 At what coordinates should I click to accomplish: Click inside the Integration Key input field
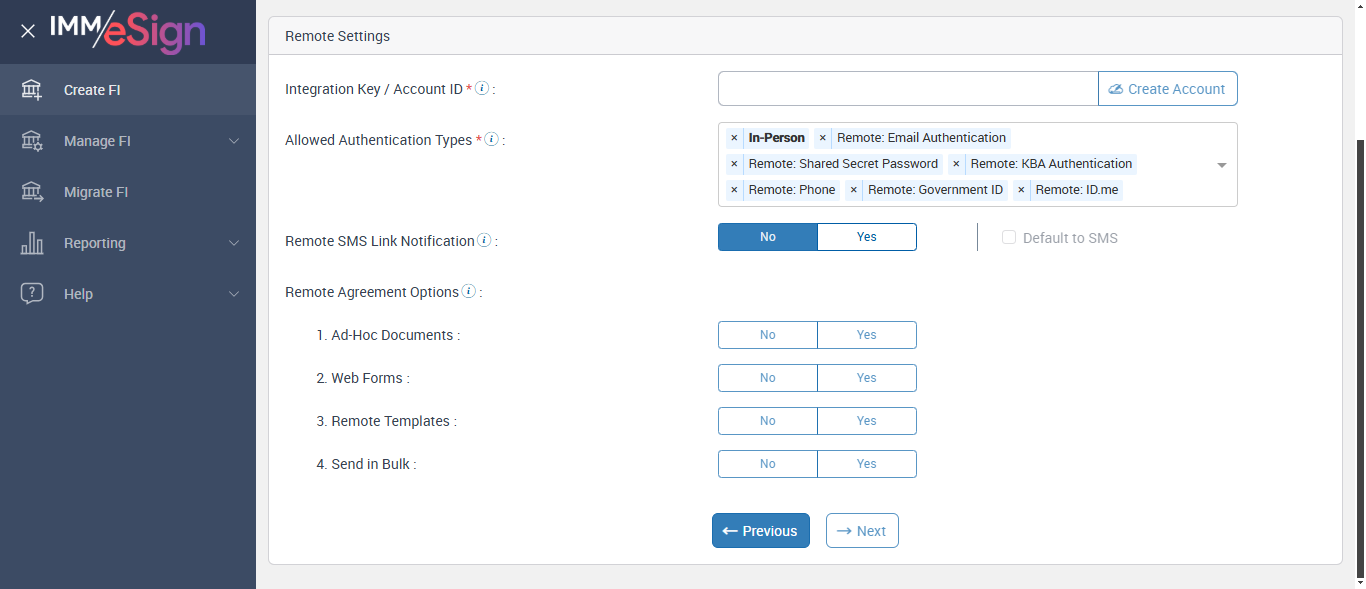coord(907,89)
